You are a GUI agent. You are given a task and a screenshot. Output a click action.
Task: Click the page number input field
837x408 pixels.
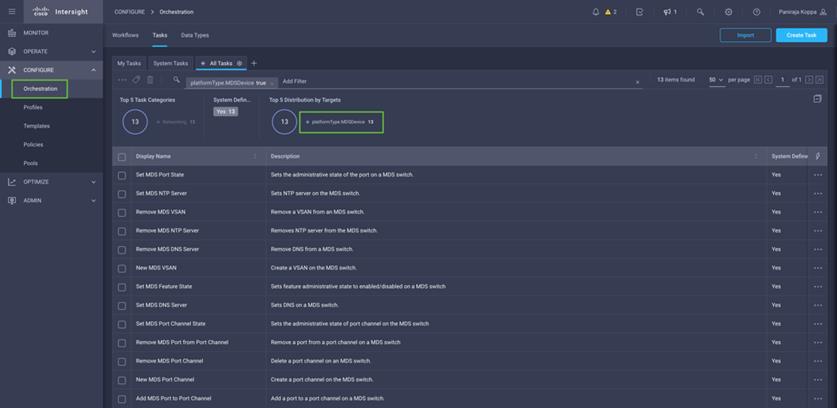(783, 80)
